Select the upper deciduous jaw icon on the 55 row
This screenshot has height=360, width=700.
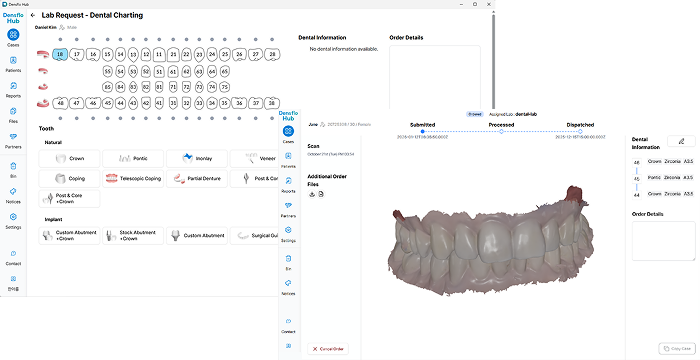pos(43,71)
